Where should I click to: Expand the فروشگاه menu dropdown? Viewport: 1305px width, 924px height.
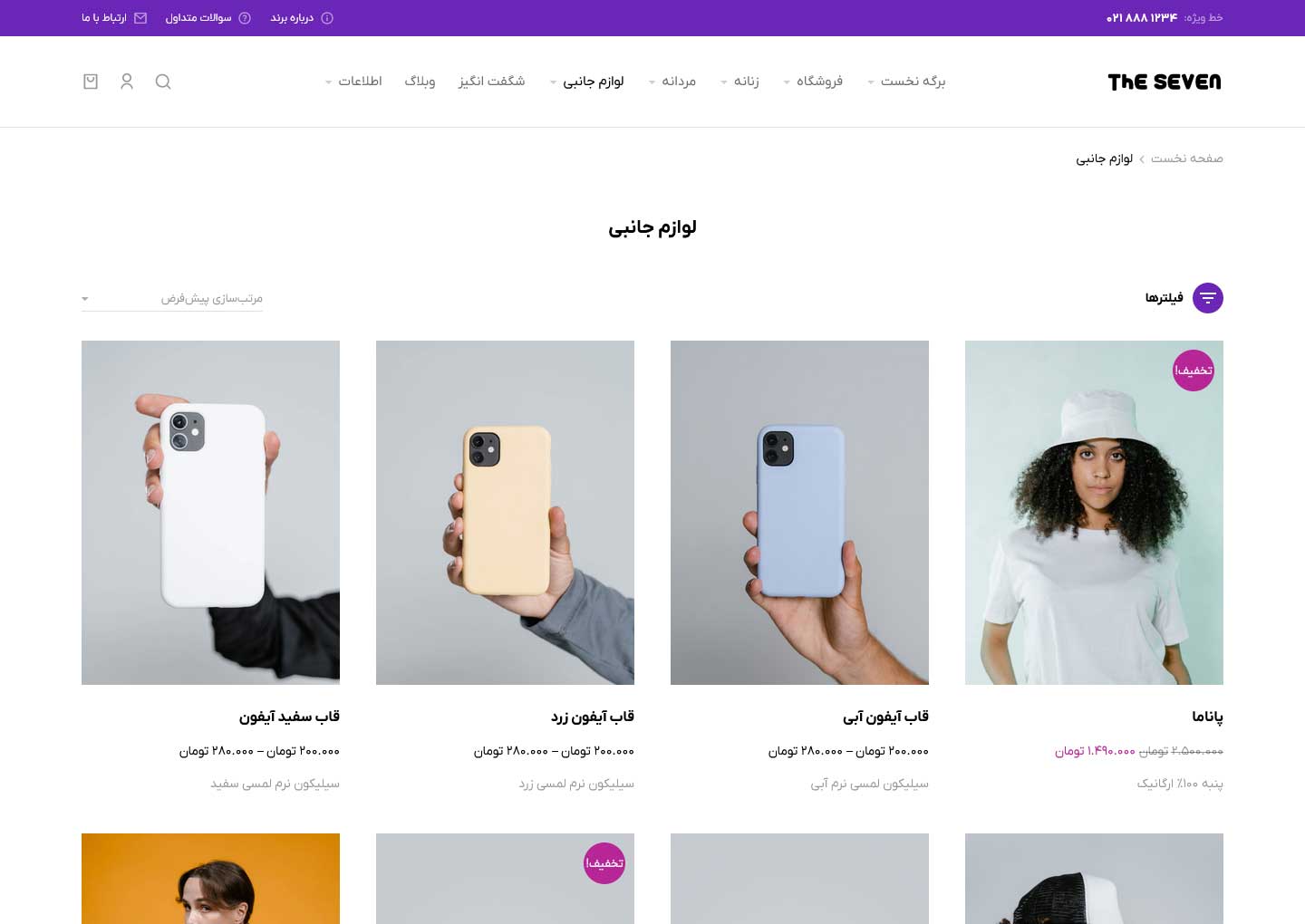pyautogui.click(x=813, y=82)
